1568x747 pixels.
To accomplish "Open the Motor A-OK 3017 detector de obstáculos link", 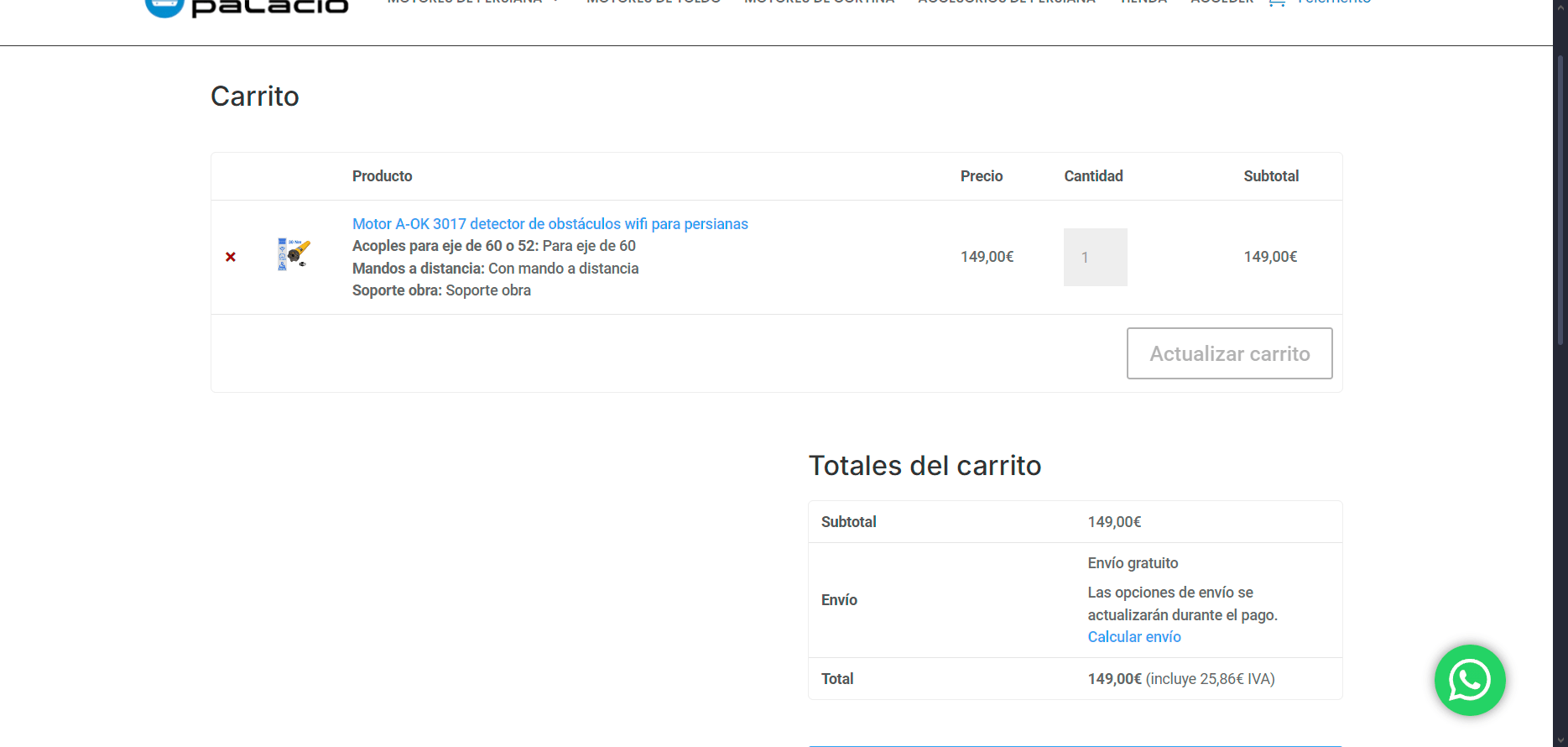I will click(550, 224).
